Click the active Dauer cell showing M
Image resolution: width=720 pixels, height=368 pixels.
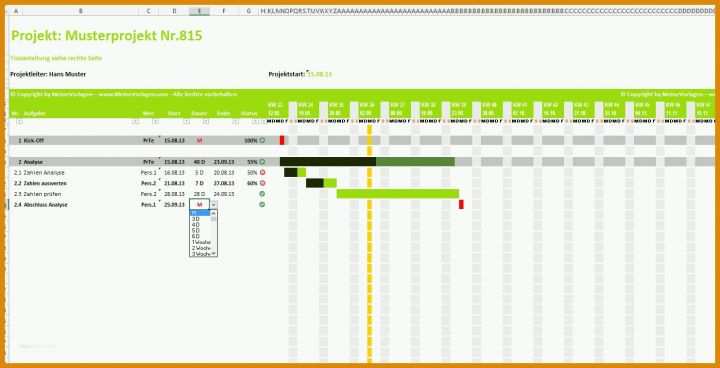click(199, 204)
